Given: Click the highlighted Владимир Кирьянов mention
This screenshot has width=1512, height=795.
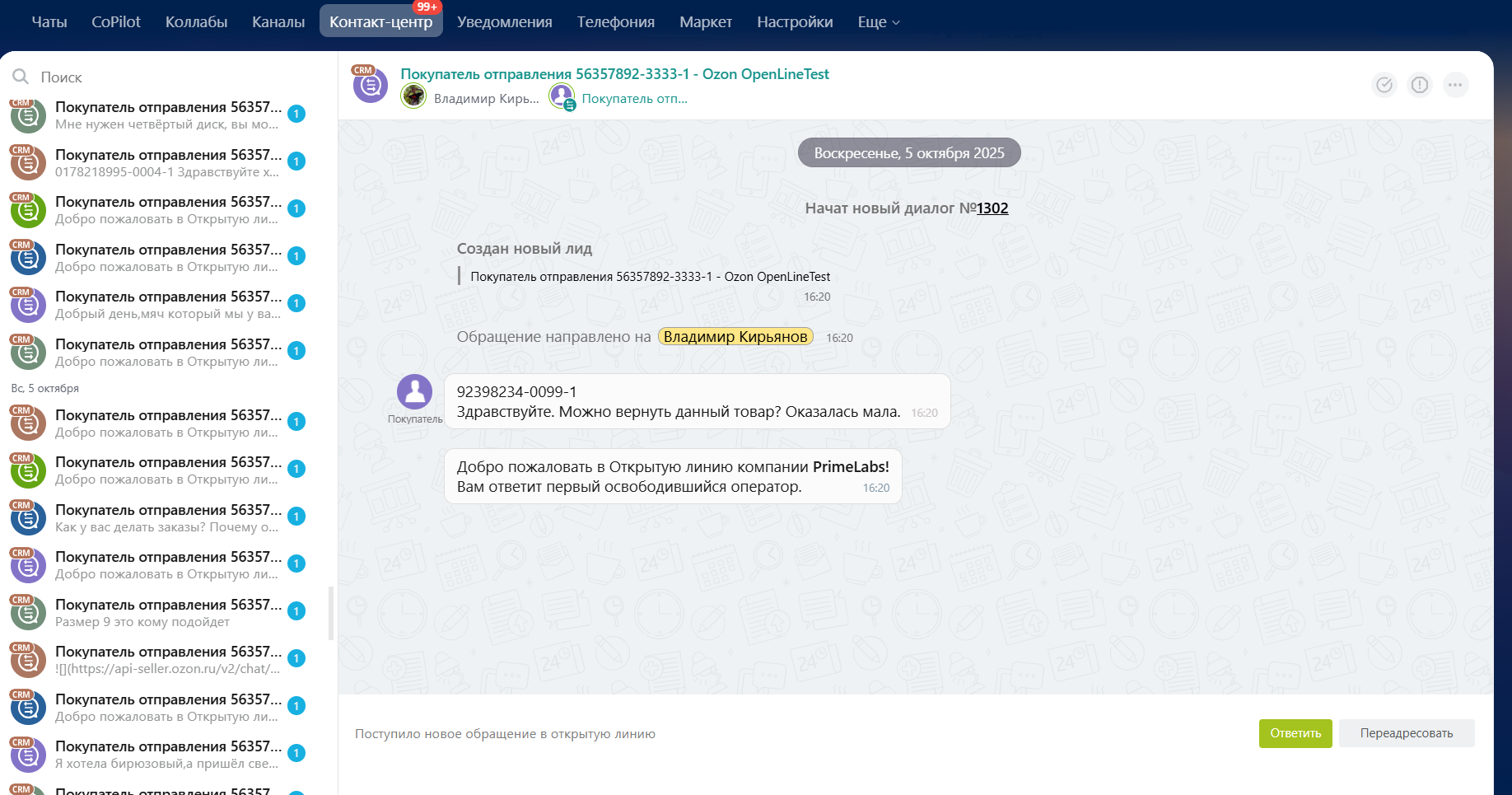Looking at the screenshot, I should tap(735, 337).
